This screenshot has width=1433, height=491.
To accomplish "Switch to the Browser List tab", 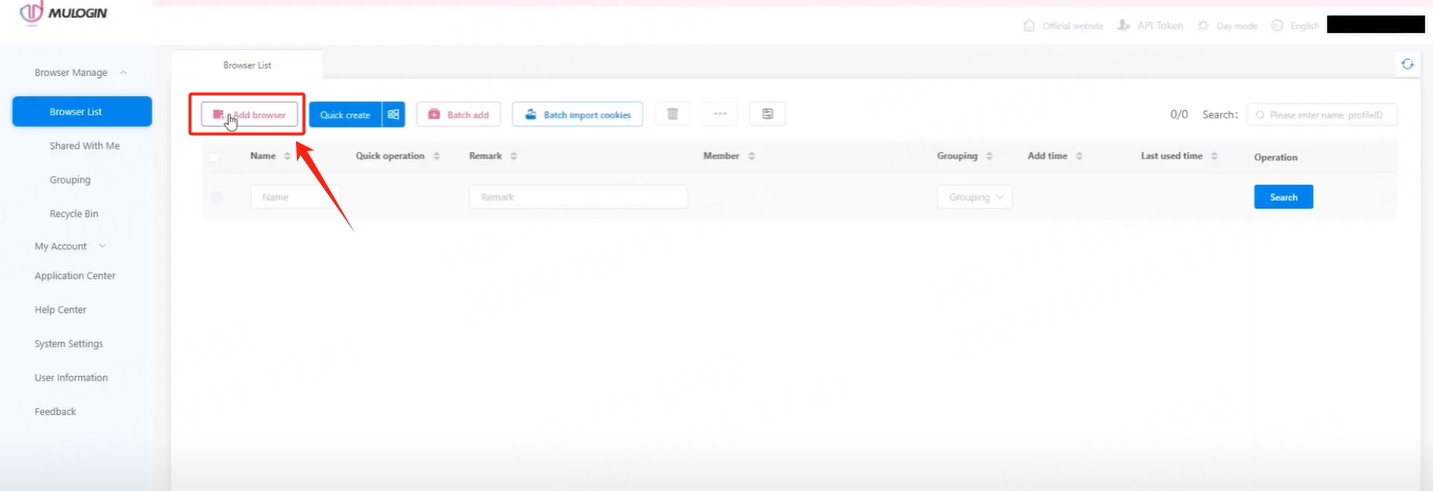I will tap(247, 65).
